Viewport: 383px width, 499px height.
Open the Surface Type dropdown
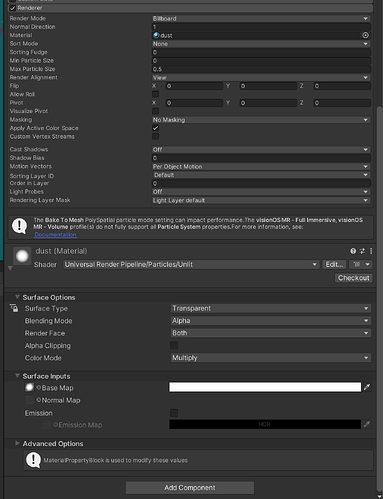tap(271, 308)
